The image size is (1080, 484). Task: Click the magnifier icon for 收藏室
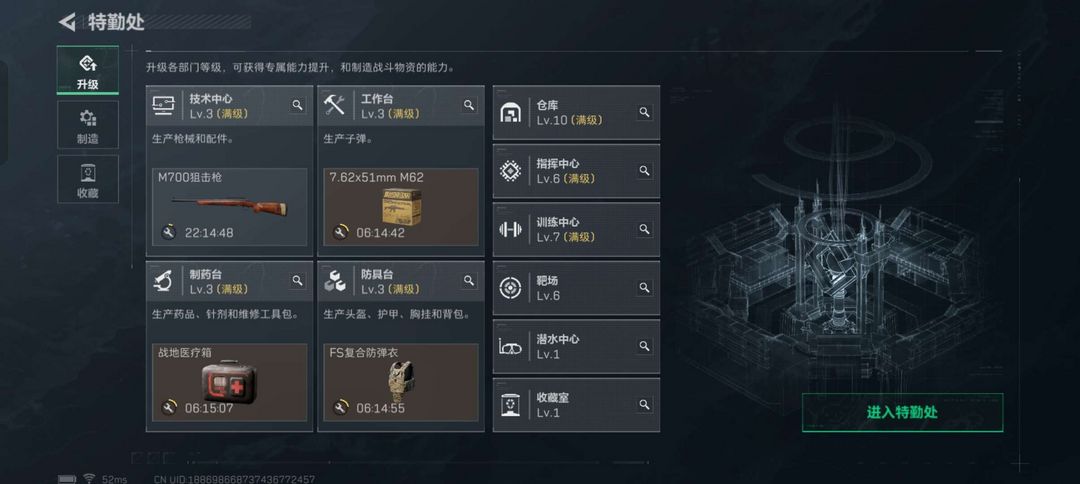click(644, 405)
